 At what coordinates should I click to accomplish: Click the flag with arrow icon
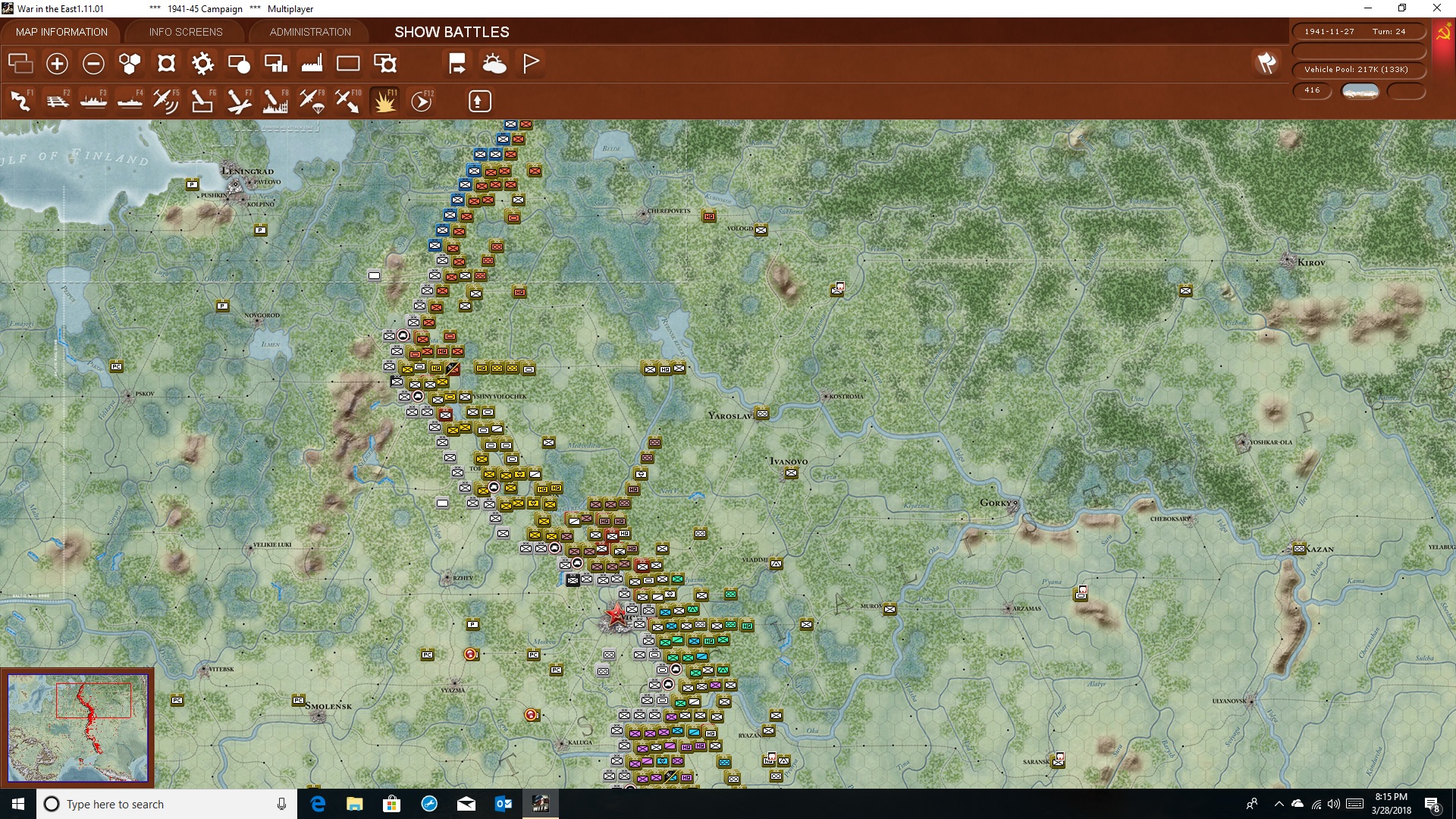coord(457,64)
